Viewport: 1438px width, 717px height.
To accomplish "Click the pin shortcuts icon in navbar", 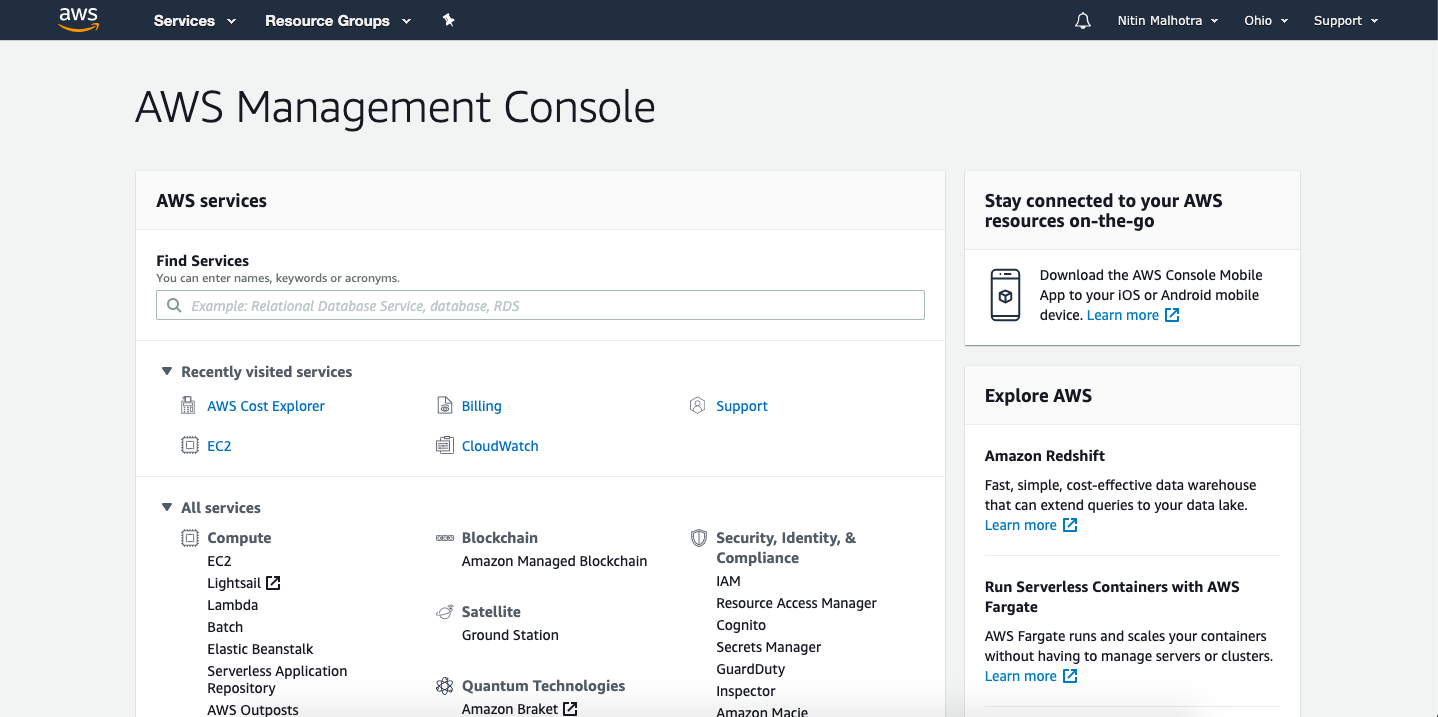I will pos(449,20).
